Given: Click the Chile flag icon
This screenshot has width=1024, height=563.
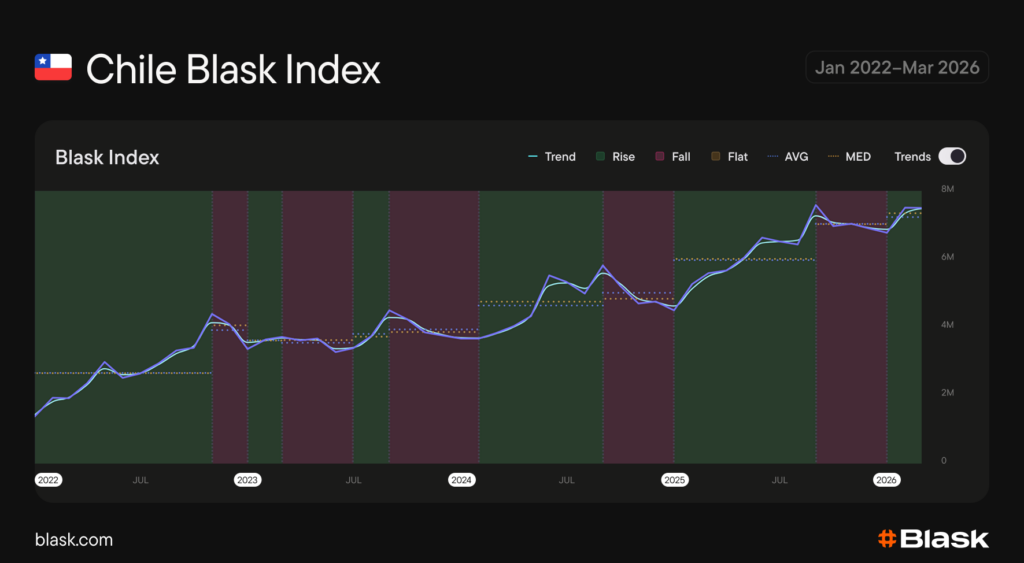Looking at the screenshot, I should (x=53, y=68).
